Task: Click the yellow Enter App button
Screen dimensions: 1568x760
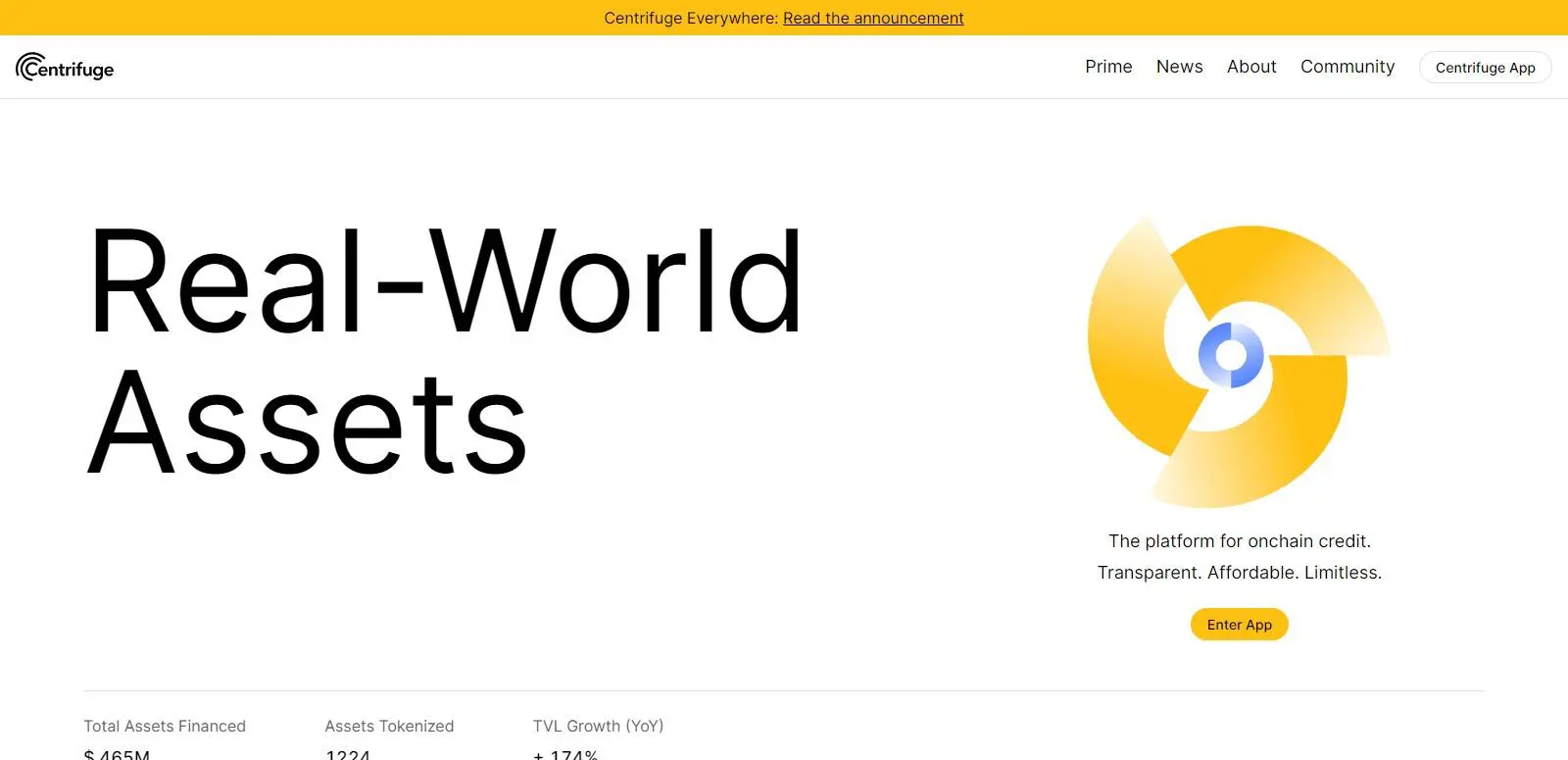Action: click(x=1239, y=625)
